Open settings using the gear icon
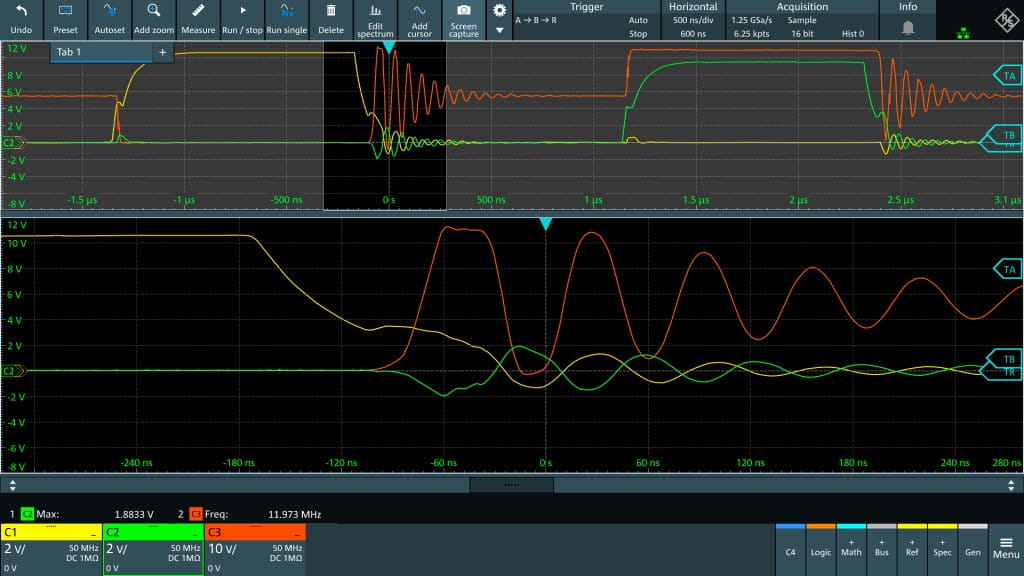This screenshot has height=576, width=1024. tap(500, 10)
